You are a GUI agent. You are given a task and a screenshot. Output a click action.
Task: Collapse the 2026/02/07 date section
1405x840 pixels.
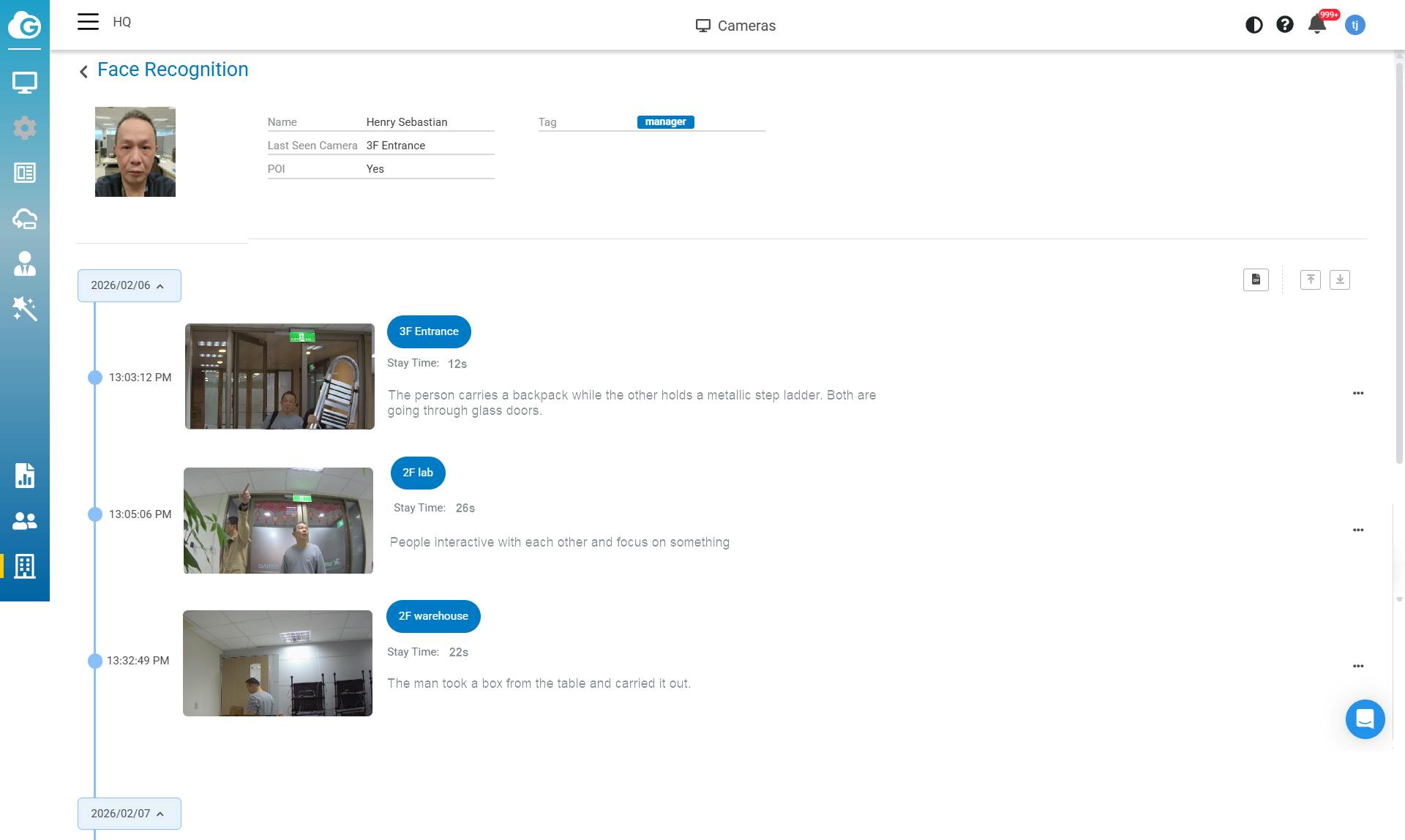129,814
